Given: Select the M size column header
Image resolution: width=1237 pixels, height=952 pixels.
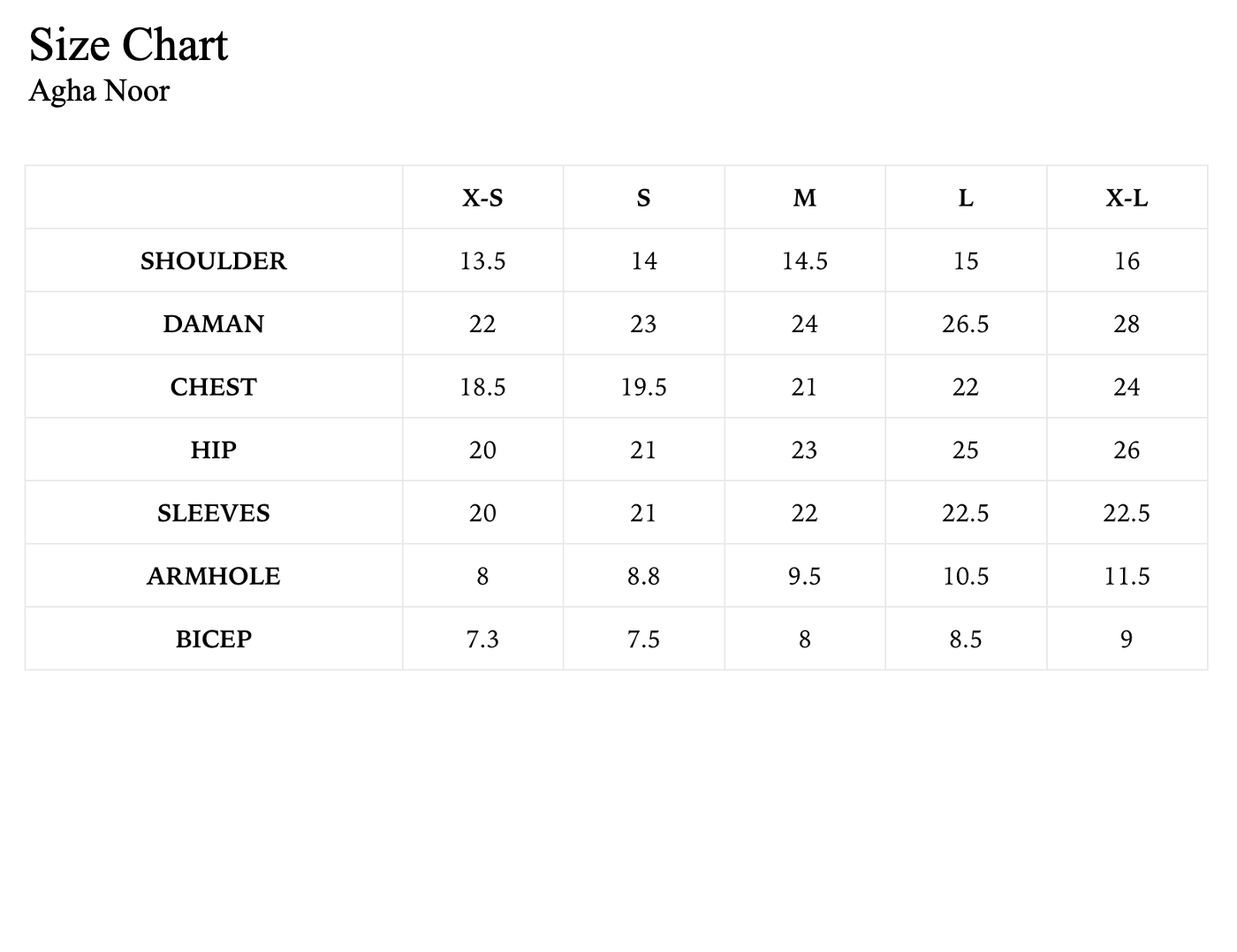Looking at the screenshot, I should click(805, 198).
